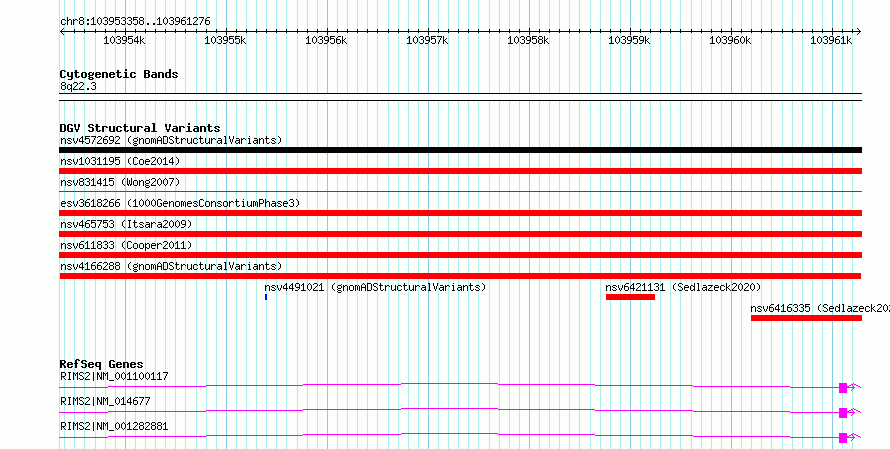Screen dimensions: 890x449
Task: Open variant label nsv465753 (Itsara2009)
Action: tap(126, 224)
